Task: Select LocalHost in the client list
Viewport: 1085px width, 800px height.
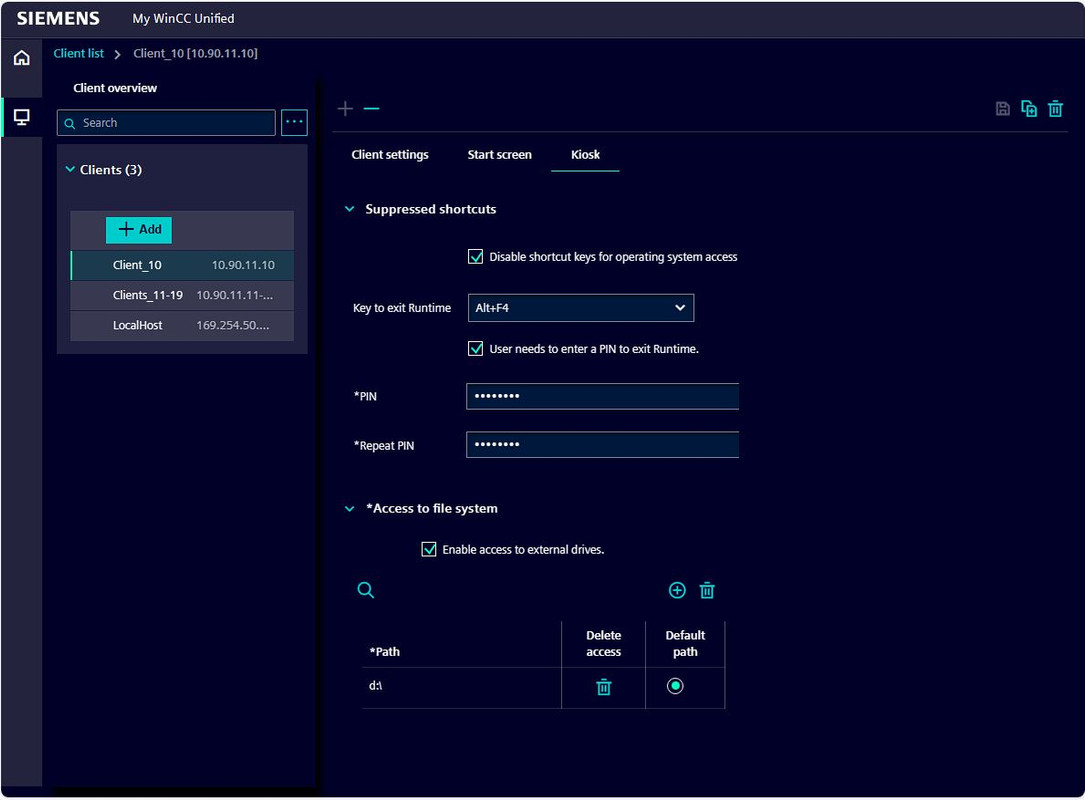Action: coord(183,325)
